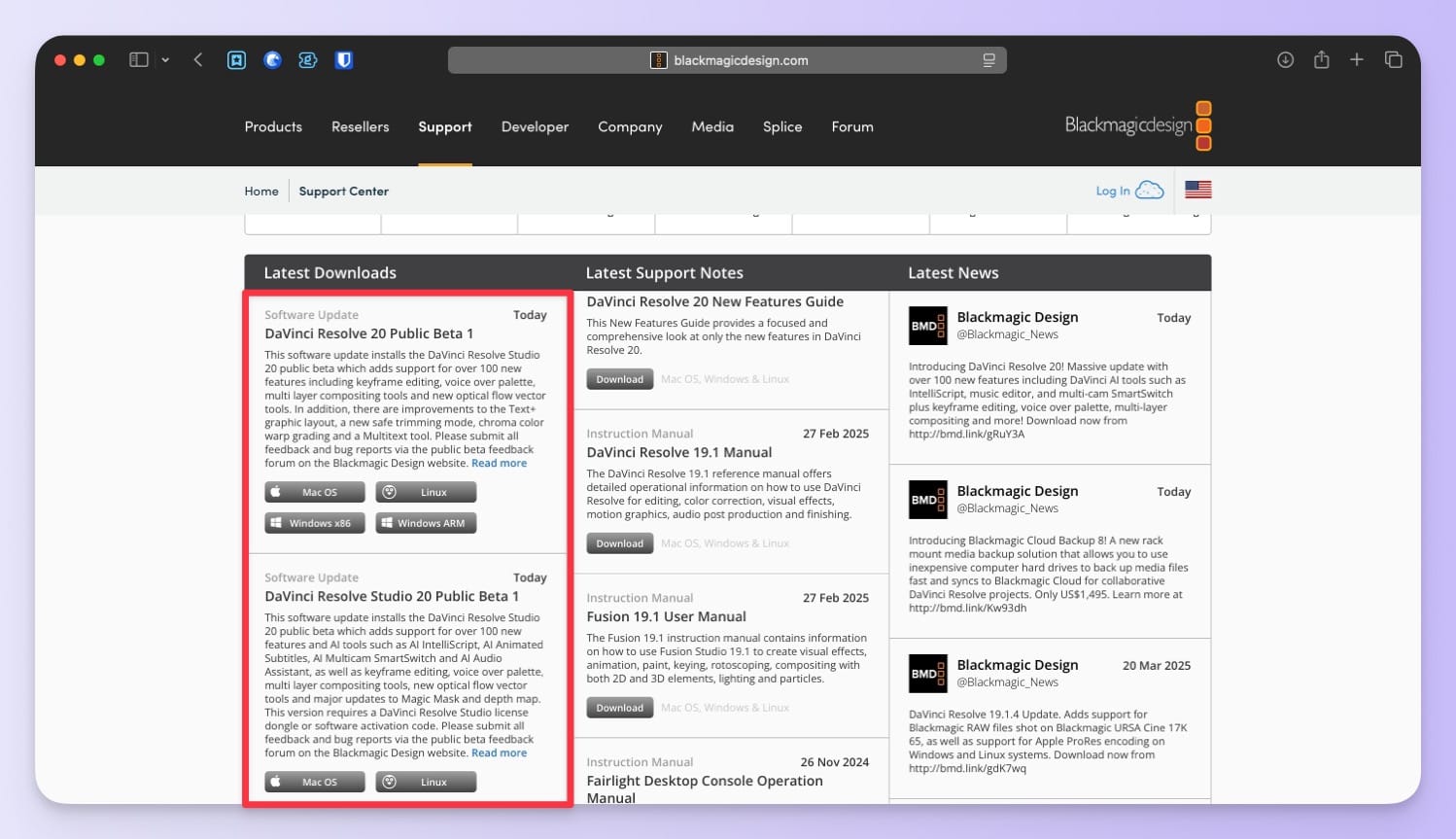
Task: Open the Developer nav item
Action: click(535, 126)
